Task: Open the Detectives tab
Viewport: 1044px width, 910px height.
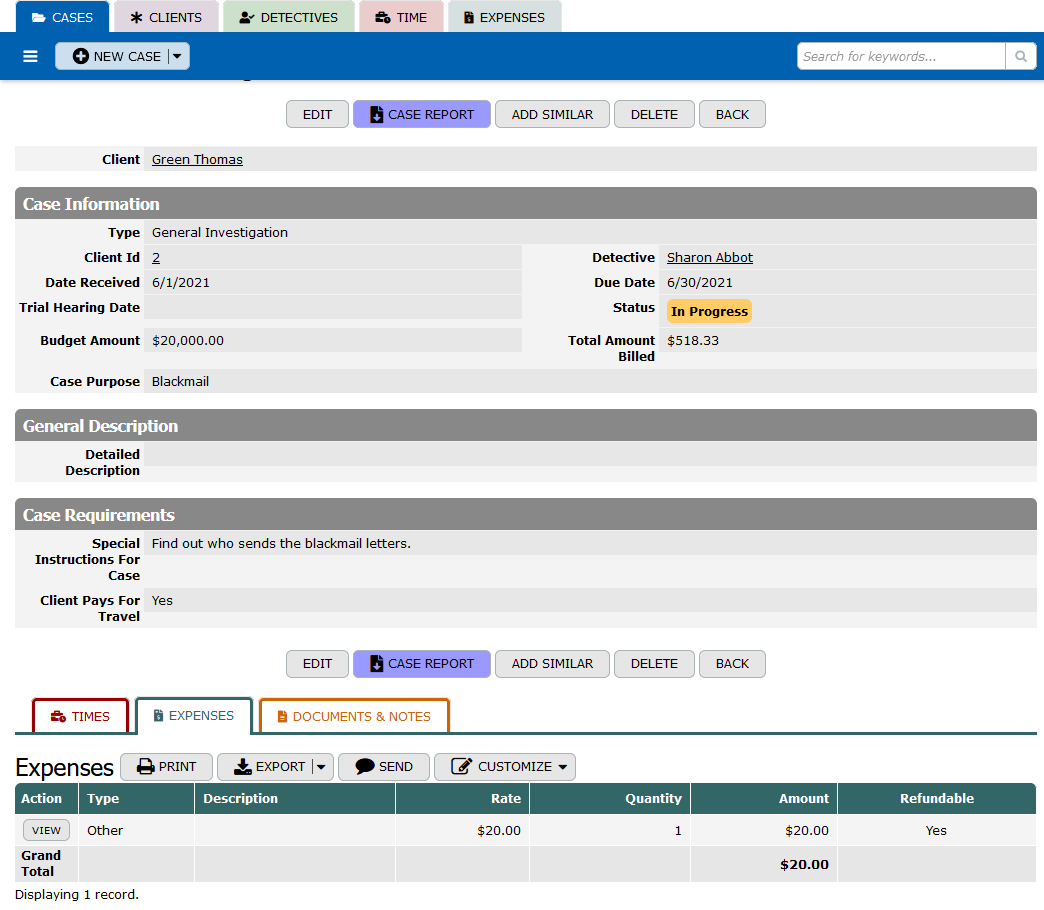Action: [288, 17]
